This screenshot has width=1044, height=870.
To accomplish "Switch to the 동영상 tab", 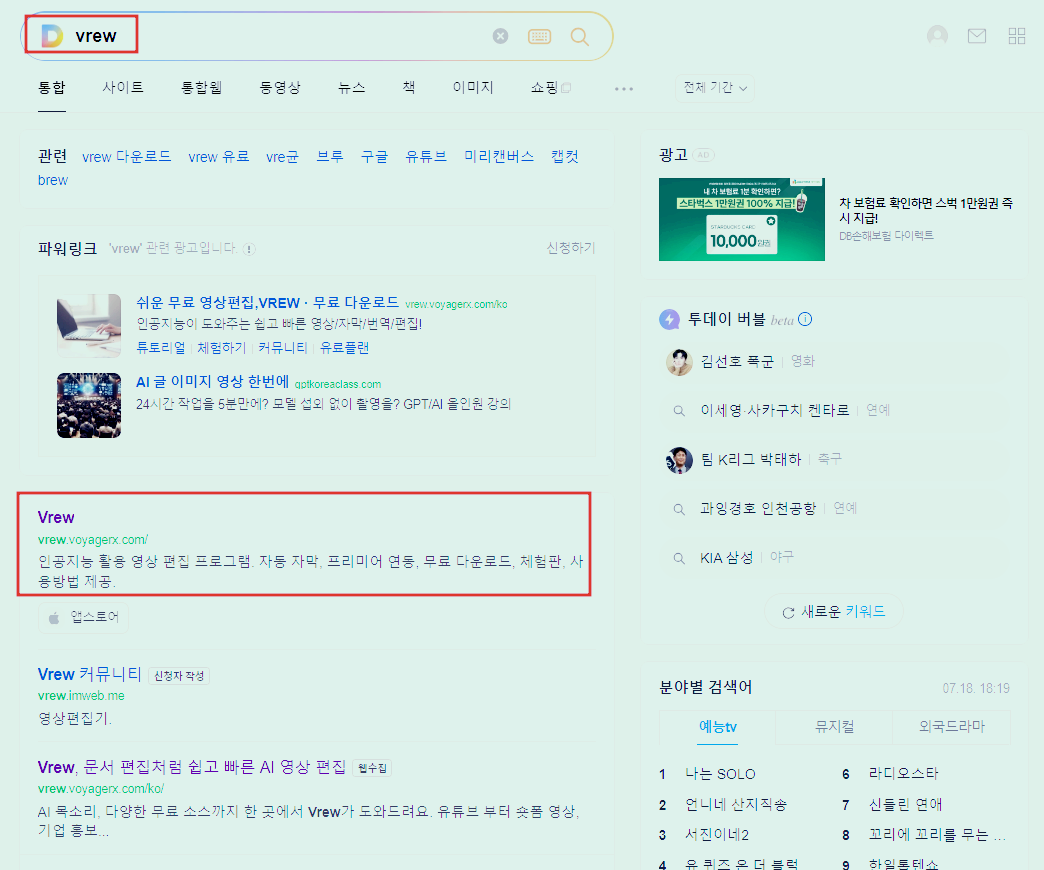I will click(x=280, y=87).
